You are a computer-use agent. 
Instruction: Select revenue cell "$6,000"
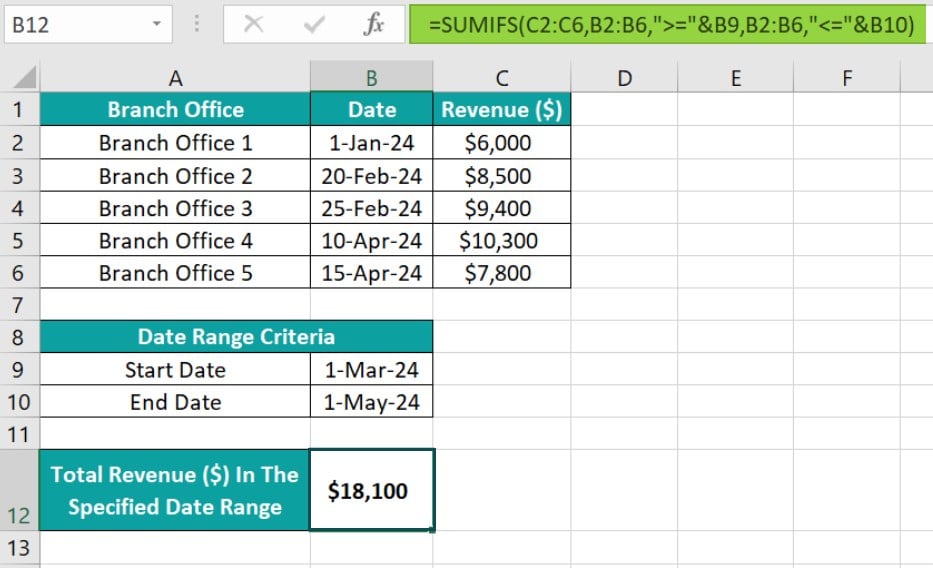pyautogui.click(x=502, y=143)
